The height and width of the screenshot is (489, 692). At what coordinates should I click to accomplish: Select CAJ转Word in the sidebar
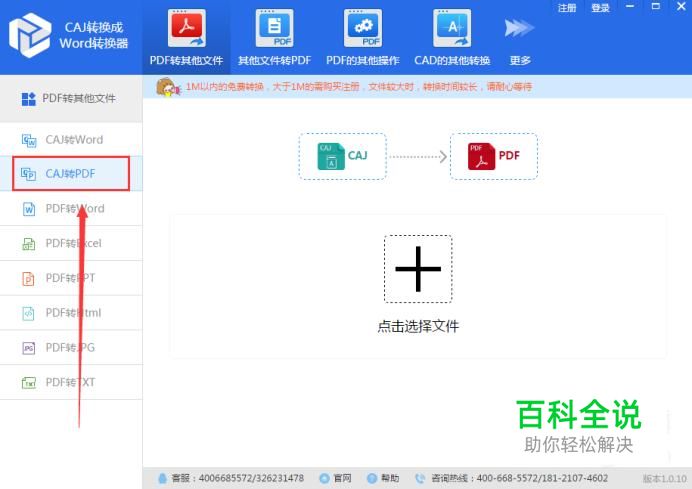(71, 139)
